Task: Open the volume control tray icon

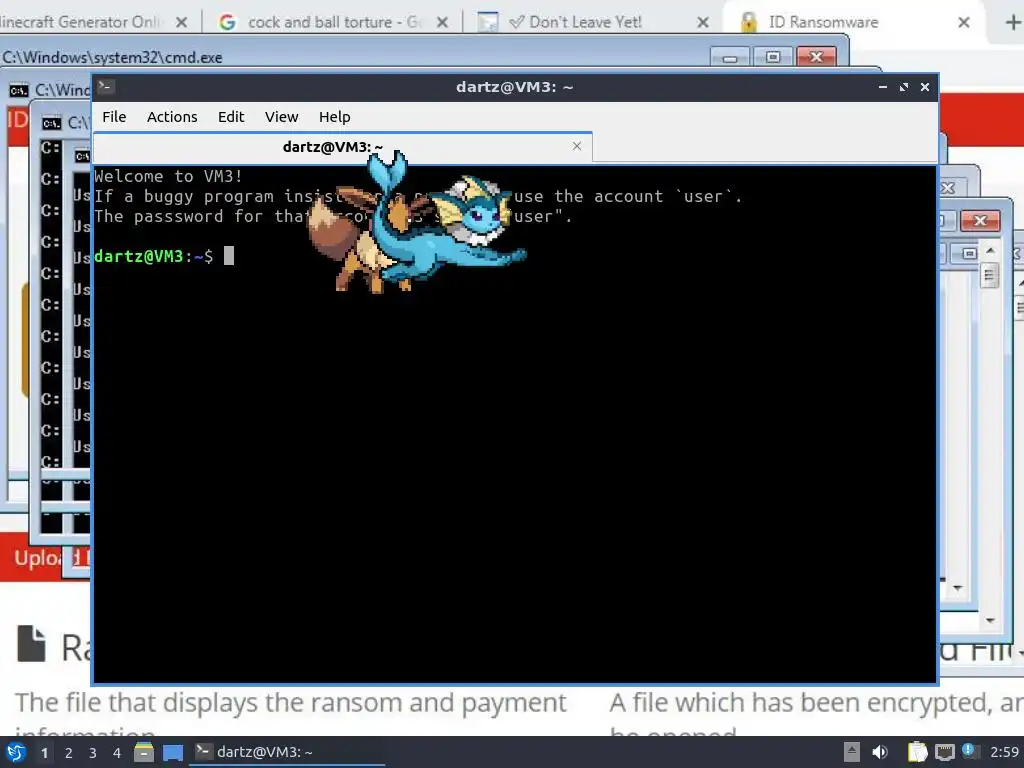Action: (x=880, y=752)
